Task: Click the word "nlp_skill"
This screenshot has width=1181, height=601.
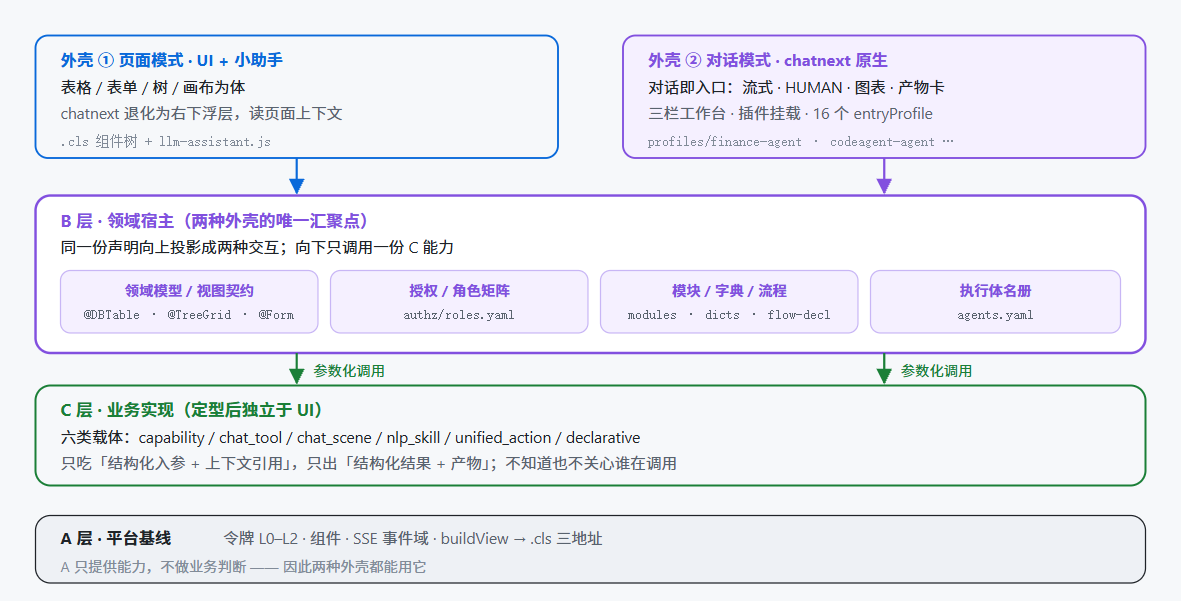Action: pos(414,438)
